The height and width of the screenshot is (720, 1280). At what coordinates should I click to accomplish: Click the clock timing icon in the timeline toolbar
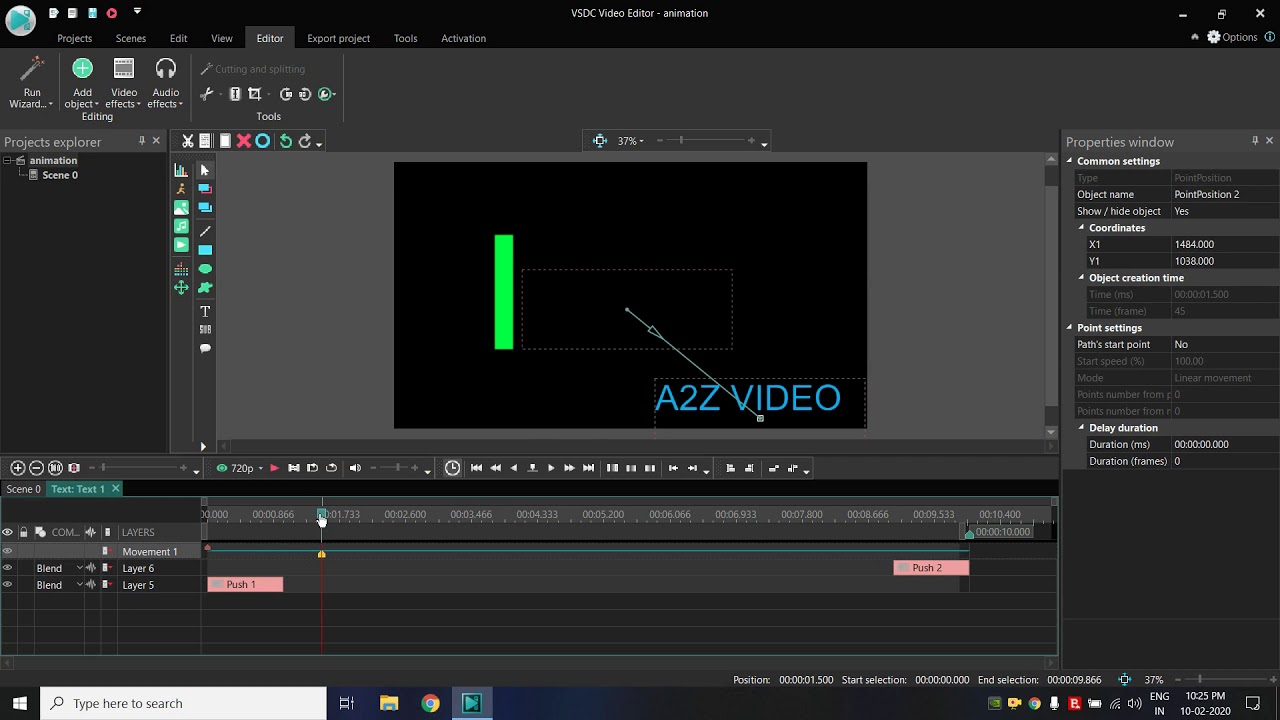452,468
